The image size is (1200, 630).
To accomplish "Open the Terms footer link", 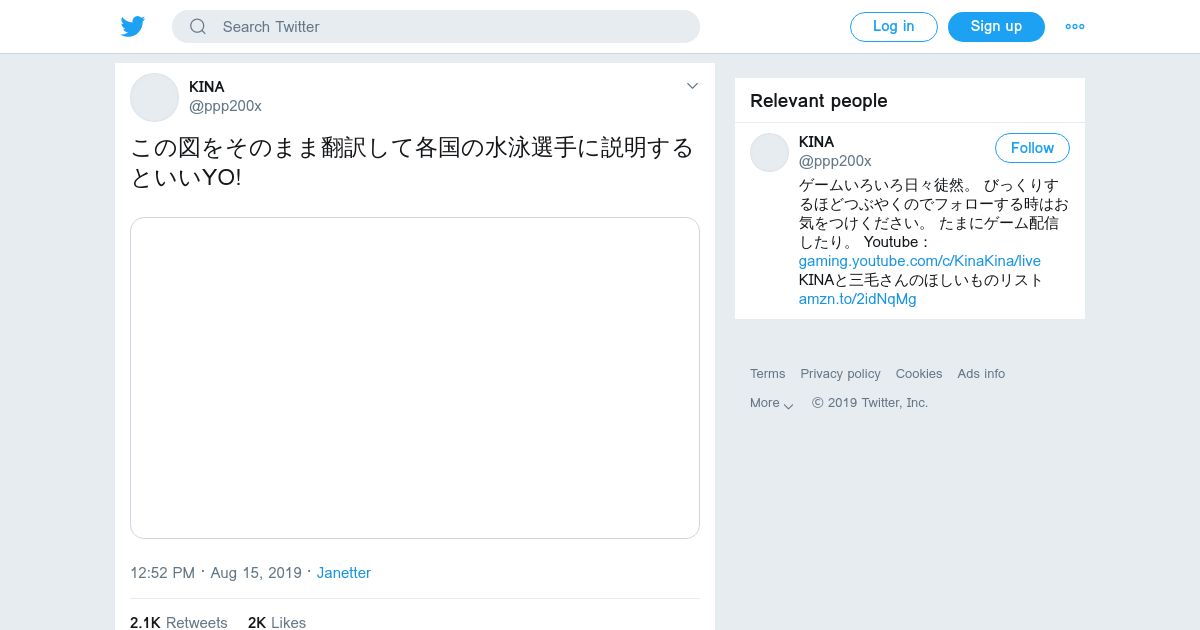I will 768,374.
